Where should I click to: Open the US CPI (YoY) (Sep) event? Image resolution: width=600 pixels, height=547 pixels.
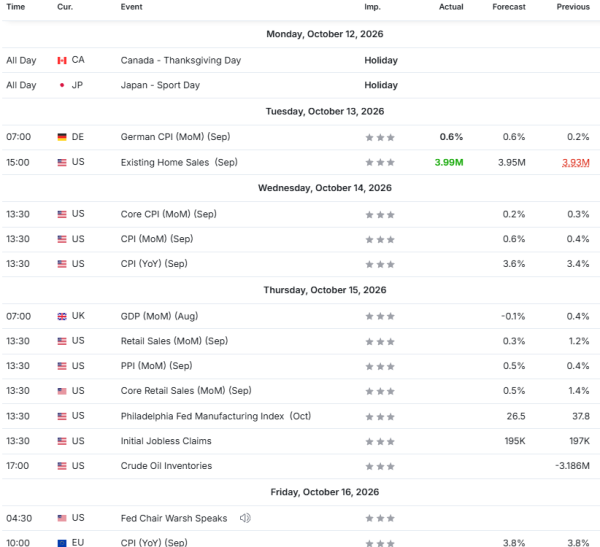(154, 264)
